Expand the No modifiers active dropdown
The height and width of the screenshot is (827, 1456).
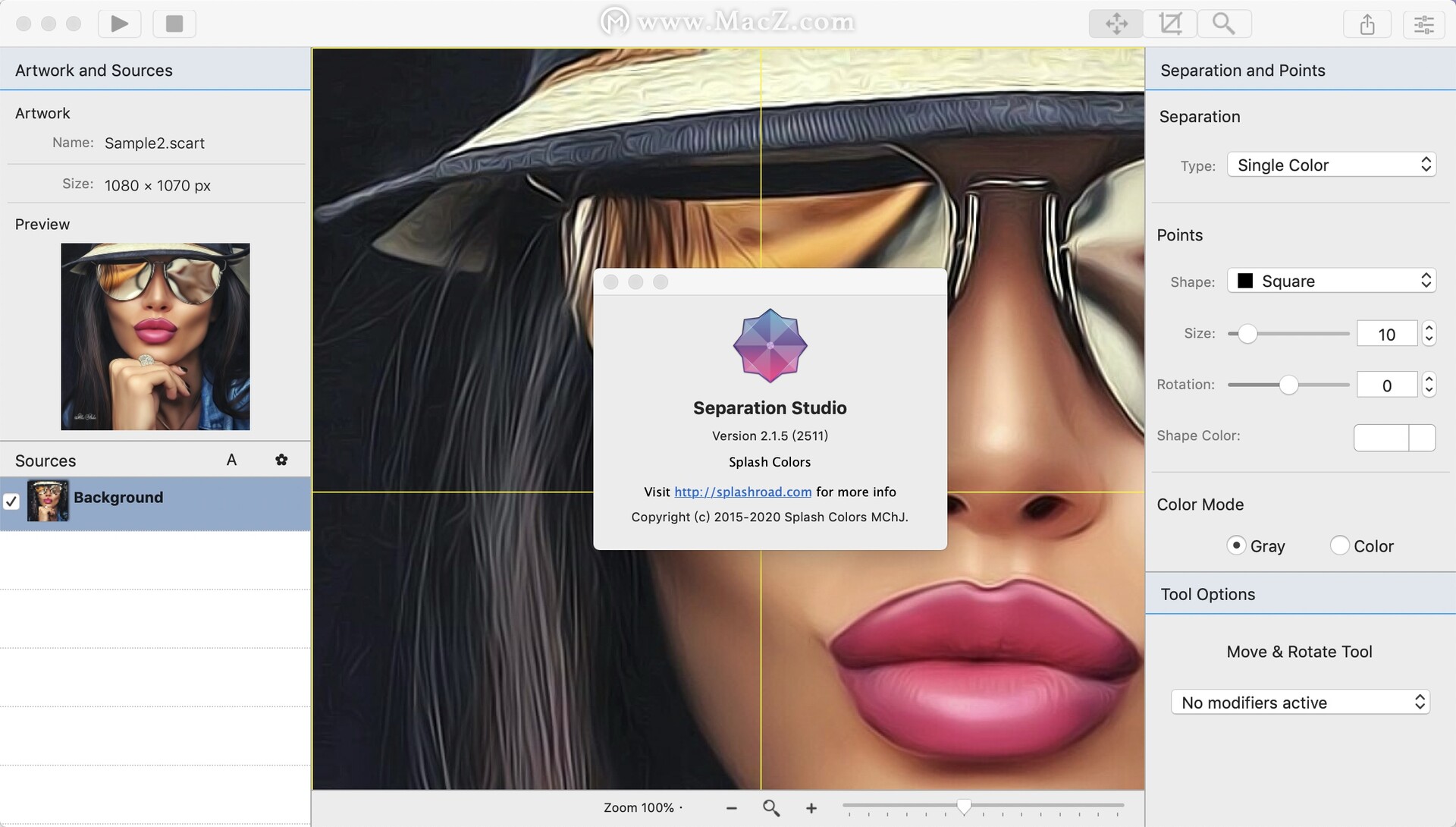click(x=1300, y=703)
